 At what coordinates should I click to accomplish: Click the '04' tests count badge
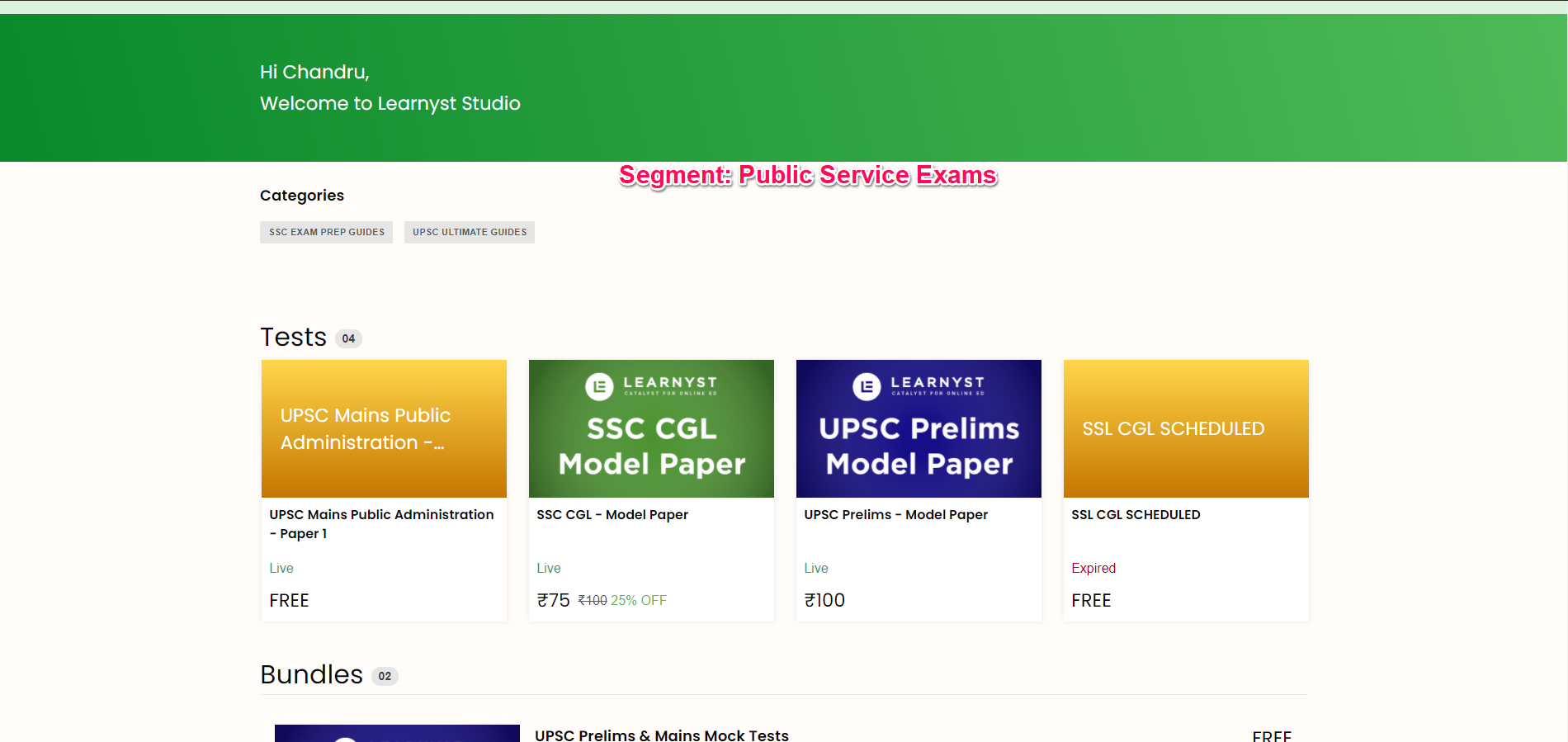(x=348, y=338)
